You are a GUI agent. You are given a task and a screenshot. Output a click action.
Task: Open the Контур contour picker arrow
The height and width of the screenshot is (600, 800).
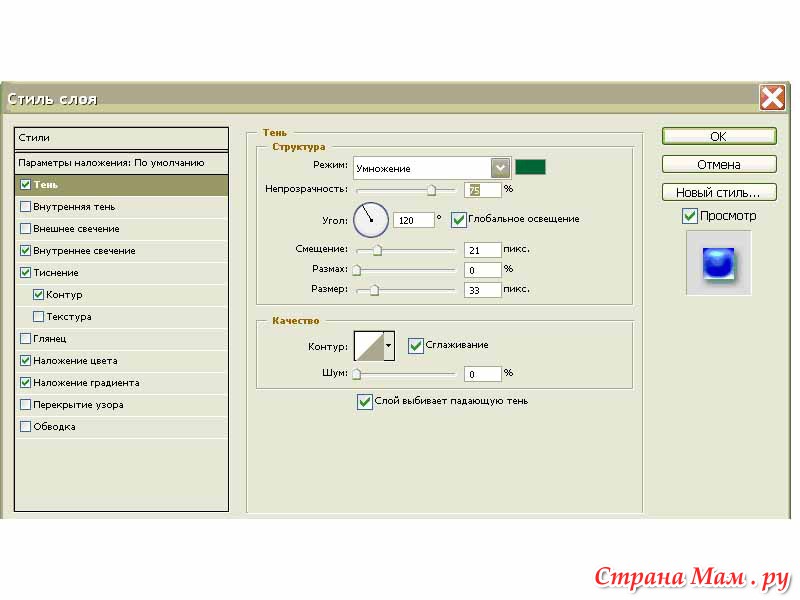[x=389, y=346]
